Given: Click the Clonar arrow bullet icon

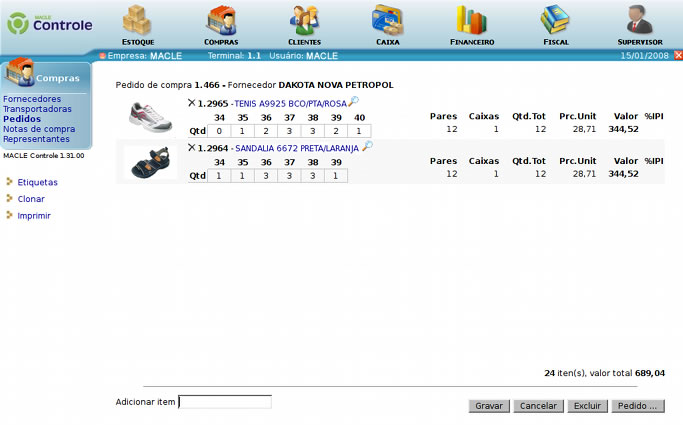Looking at the screenshot, I should click(9, 198).
